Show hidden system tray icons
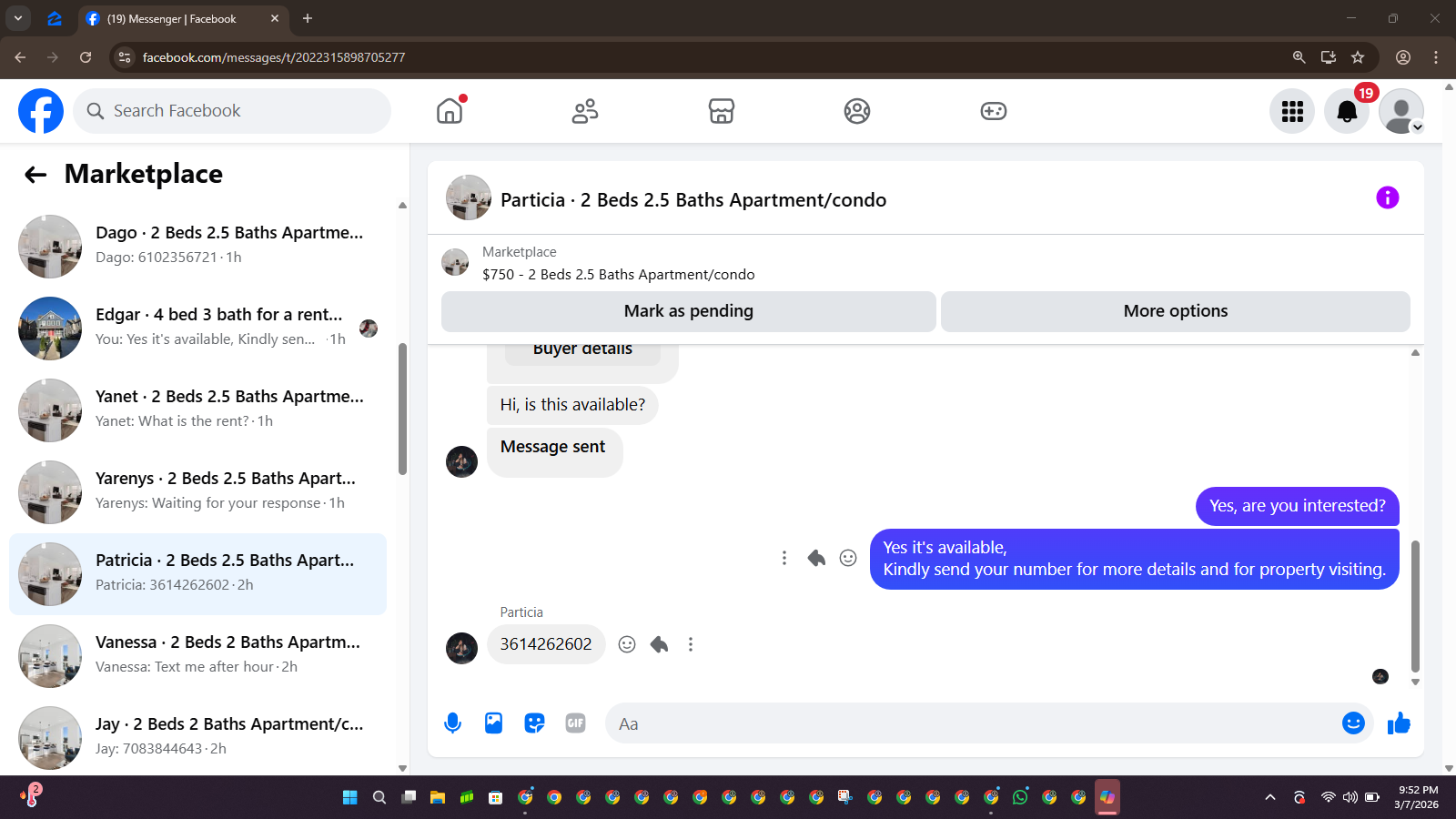Viewport: 1456px width, 819px height. (x=1270, y=797)
